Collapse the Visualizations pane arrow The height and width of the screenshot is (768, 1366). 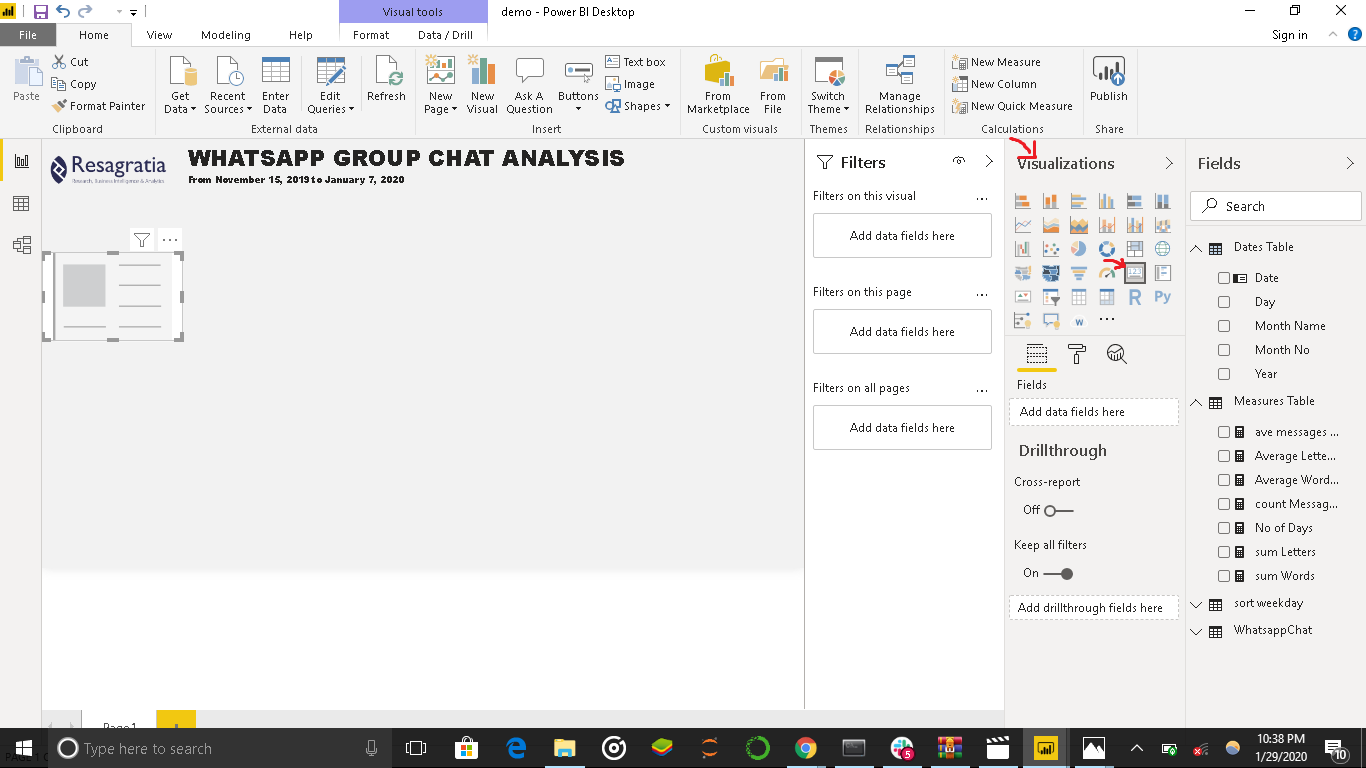tap(1169, 163)
